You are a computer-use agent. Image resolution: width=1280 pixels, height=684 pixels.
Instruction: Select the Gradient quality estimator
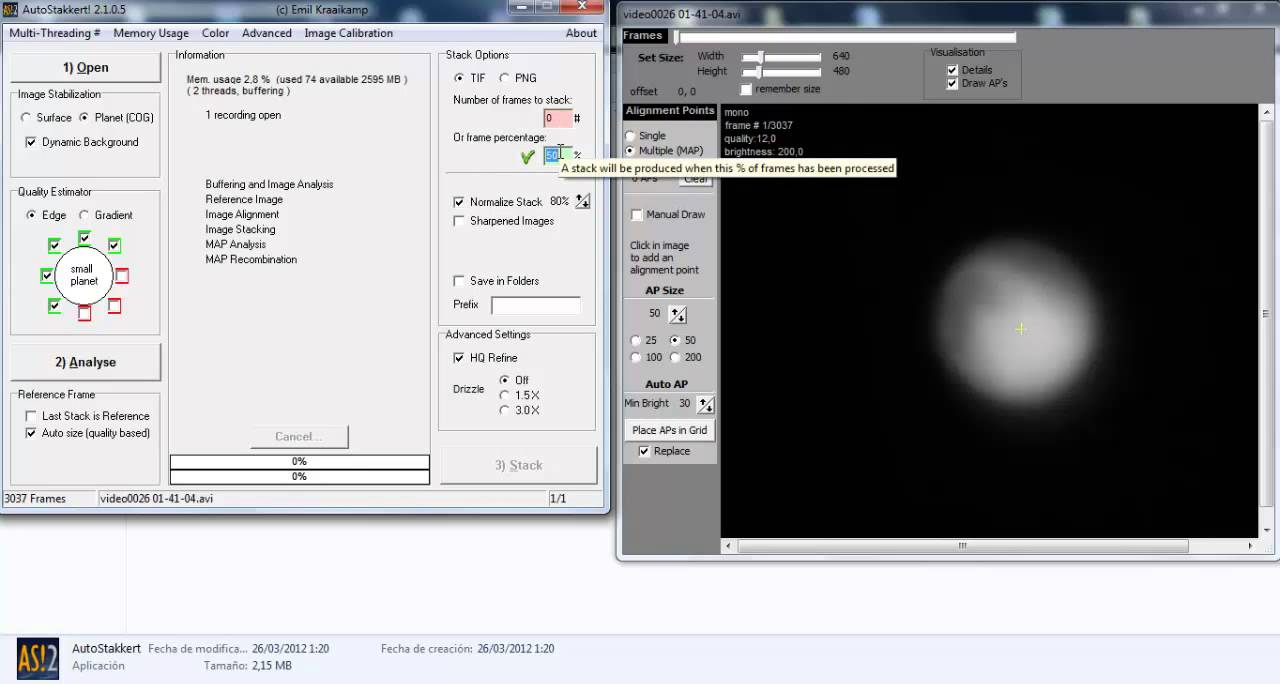(84, 215)
